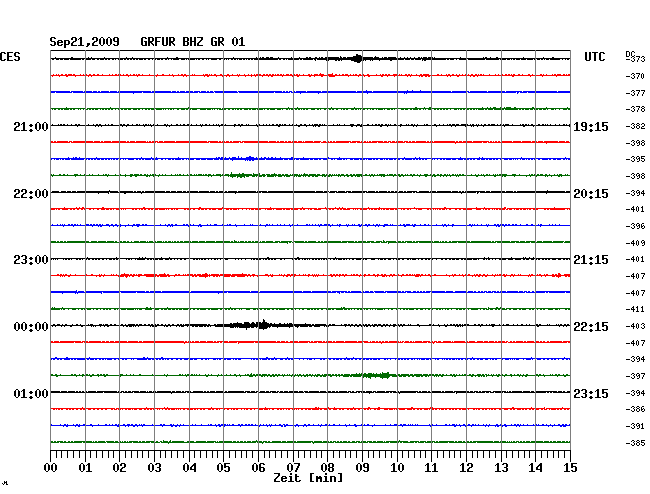This screenshot has width=650, height=494.
Task: Click minute tick label 14 on axis
Action: [x=535, y=468]
